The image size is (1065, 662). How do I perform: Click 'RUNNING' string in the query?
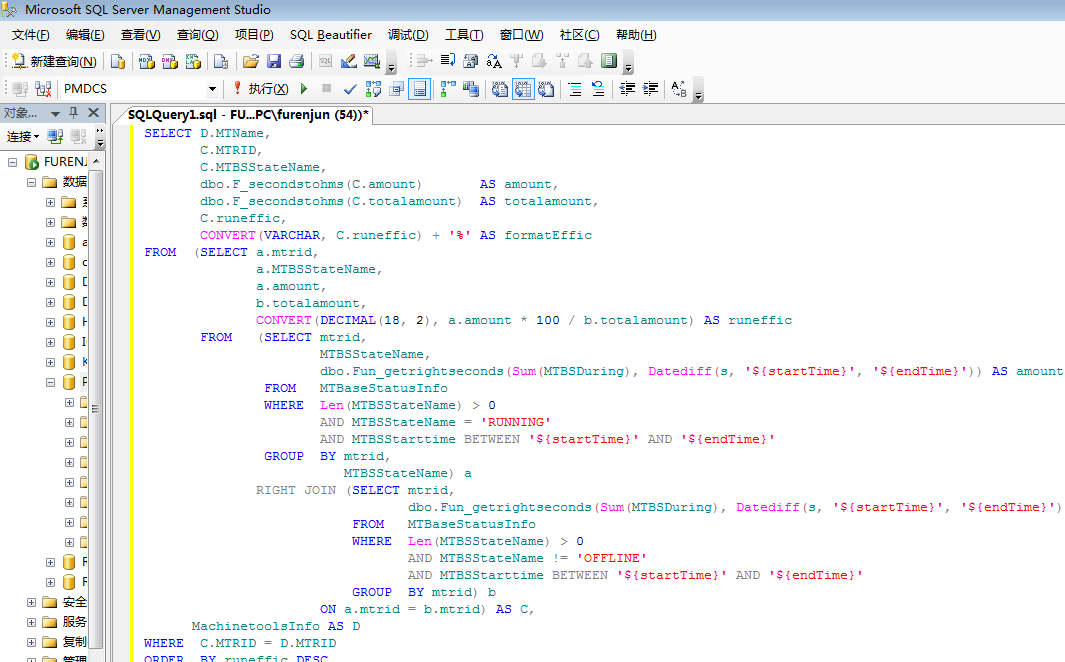[516, 422]
